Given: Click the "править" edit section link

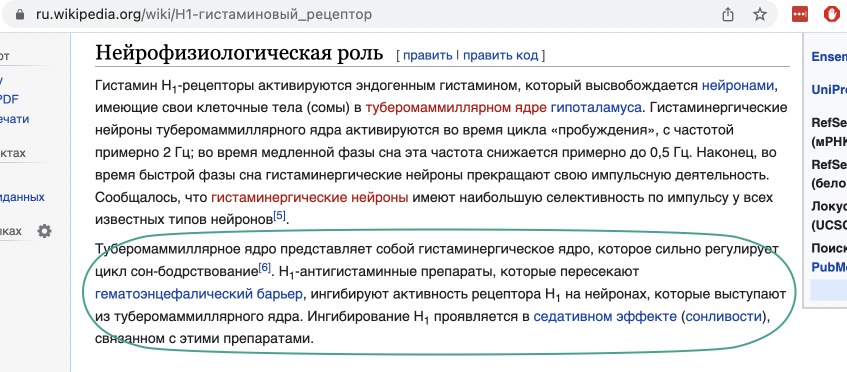Looking at the screenshot, I should coord(428,55).
